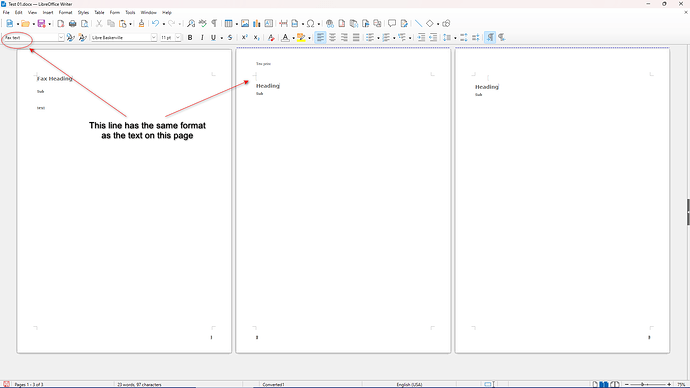
Task: Toggle Bold formatting
Action: point(190,38)
